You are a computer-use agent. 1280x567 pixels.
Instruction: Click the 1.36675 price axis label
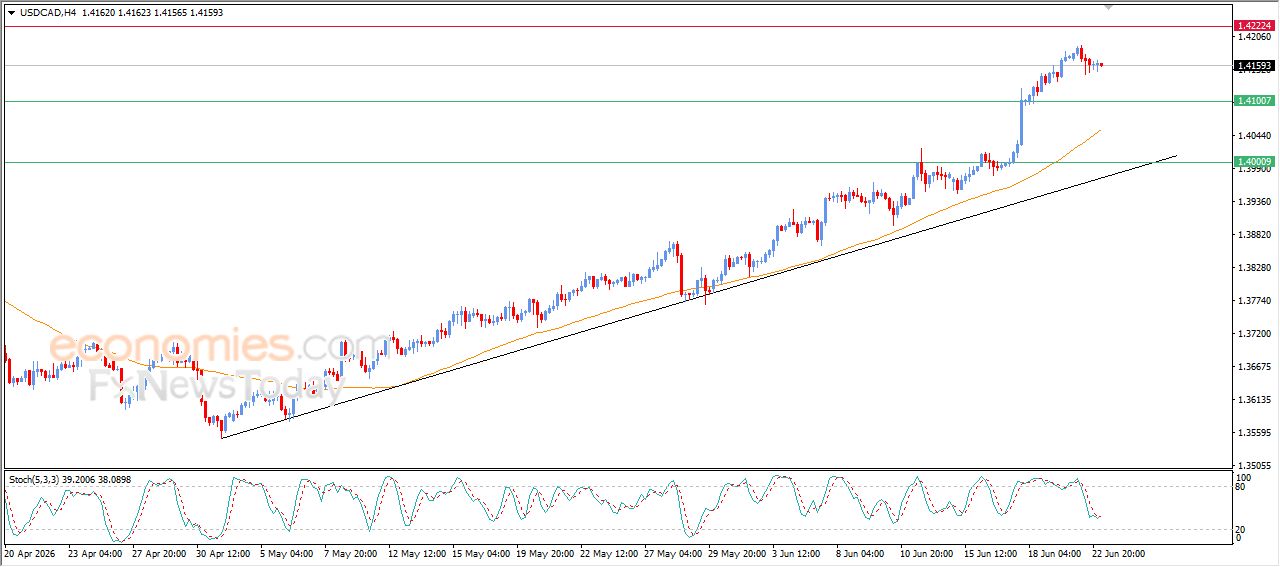[1254, 367]
